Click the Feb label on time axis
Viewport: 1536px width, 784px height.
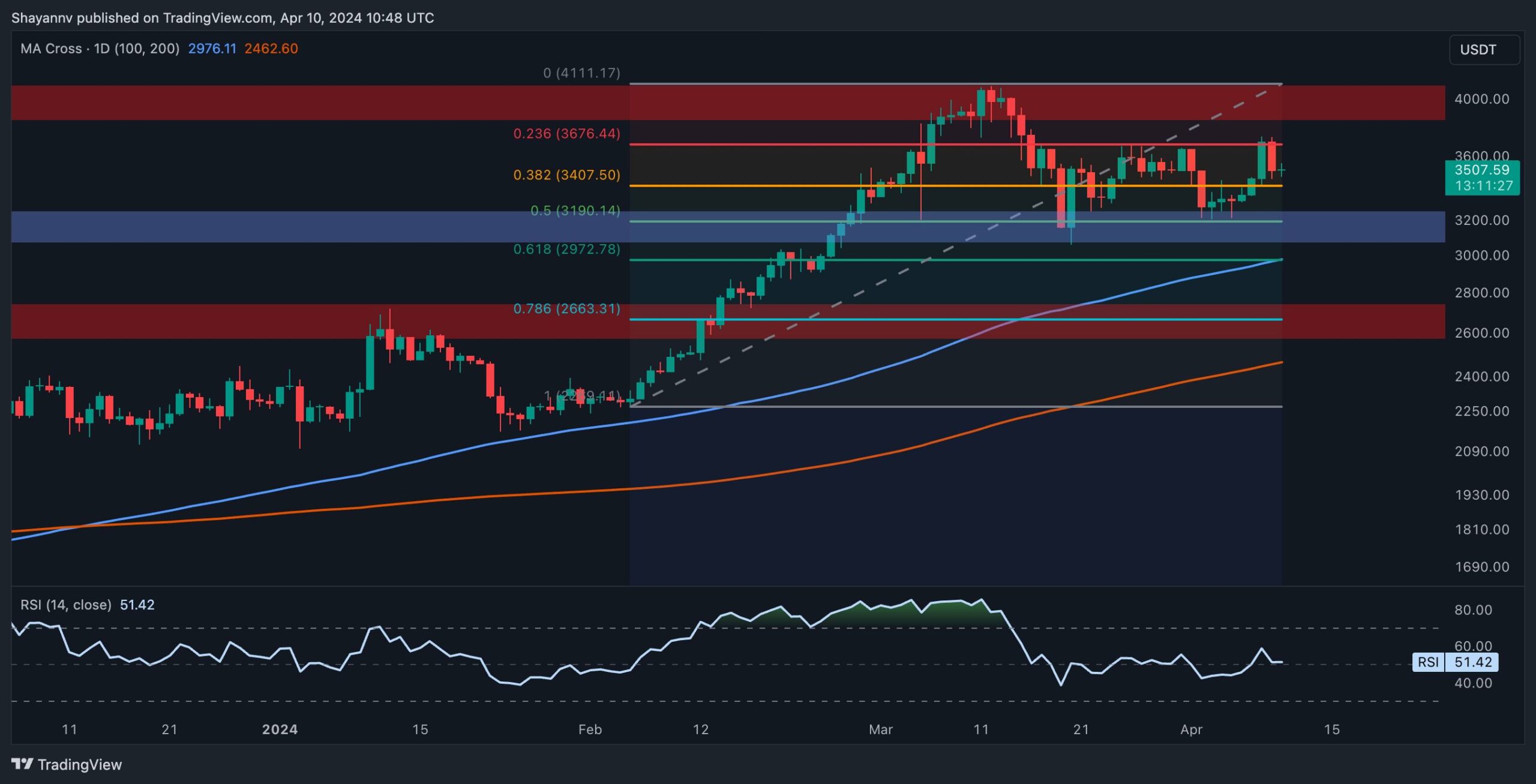click(589, 729)
